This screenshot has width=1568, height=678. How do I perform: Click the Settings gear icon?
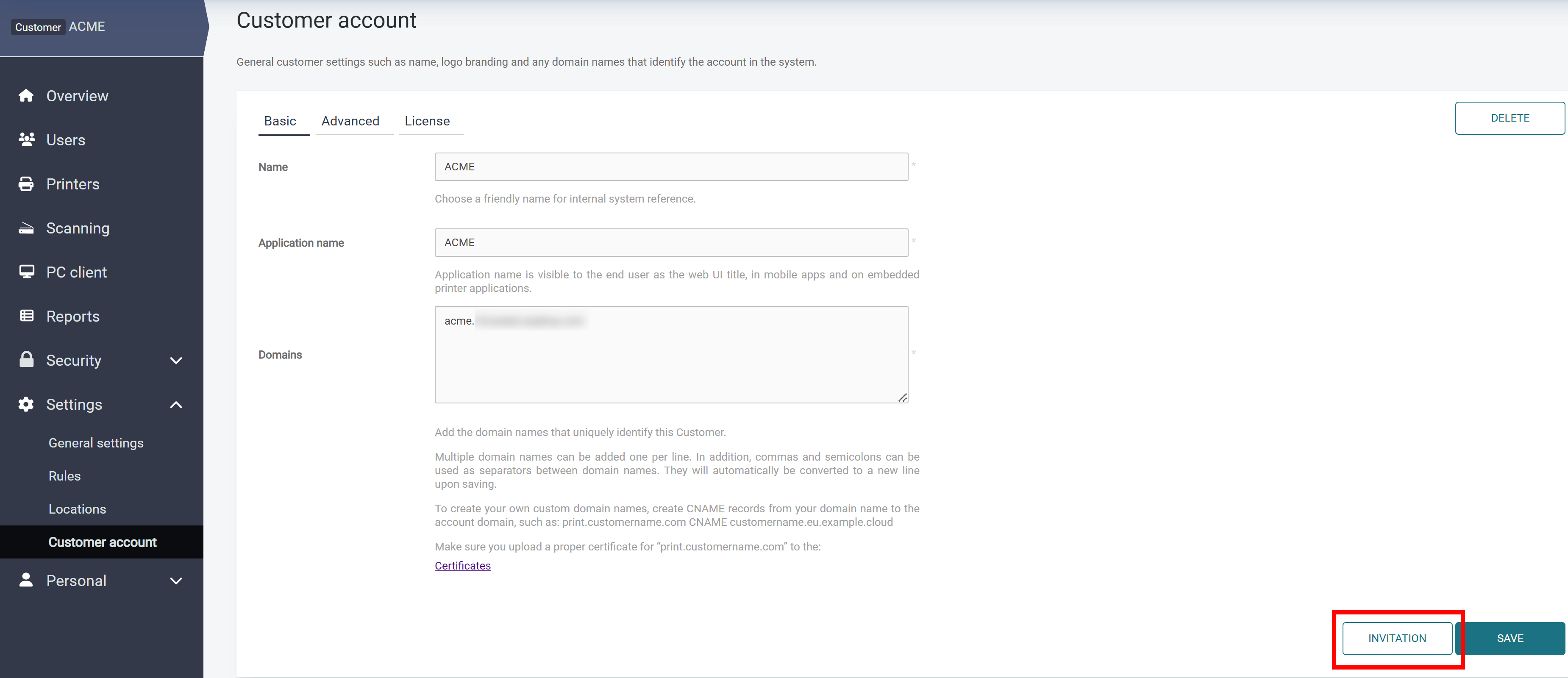coord(26,404)
